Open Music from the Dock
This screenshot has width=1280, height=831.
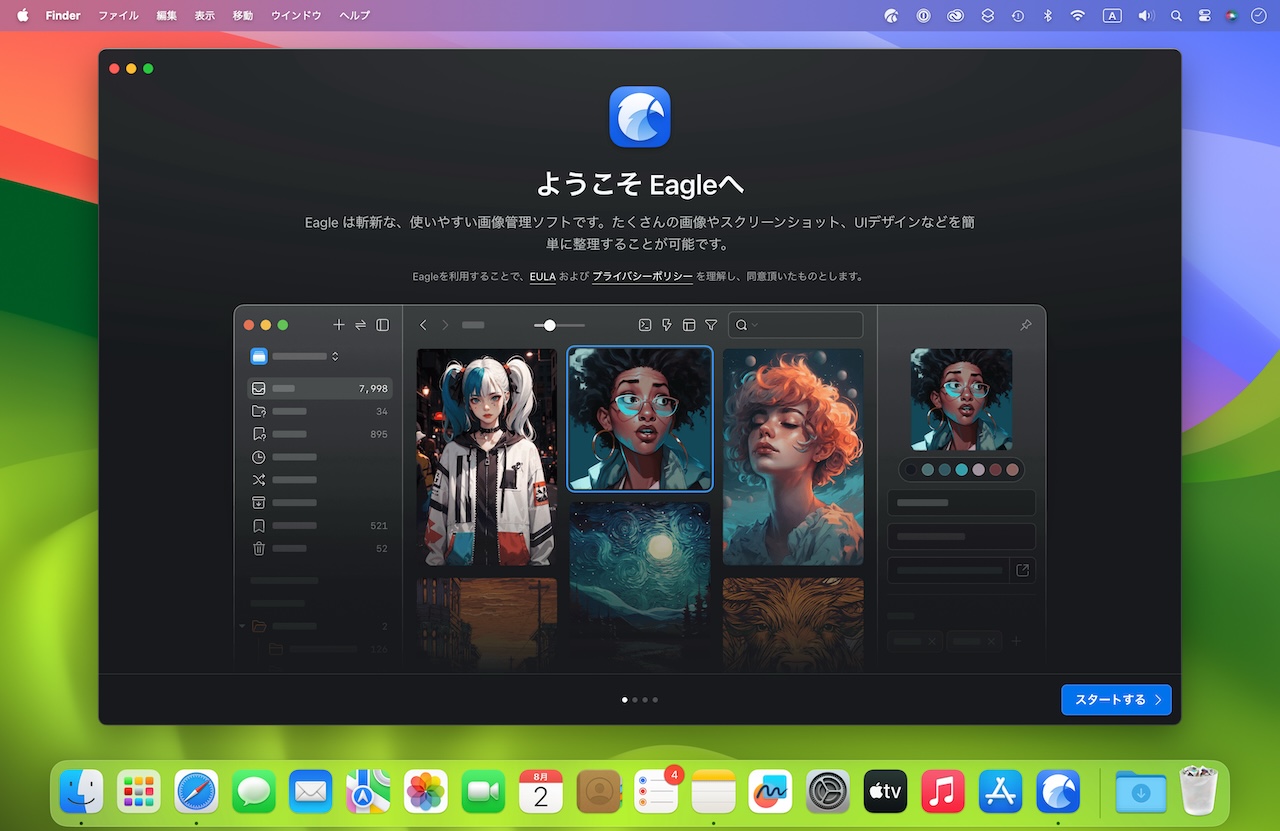coord(943,792)
